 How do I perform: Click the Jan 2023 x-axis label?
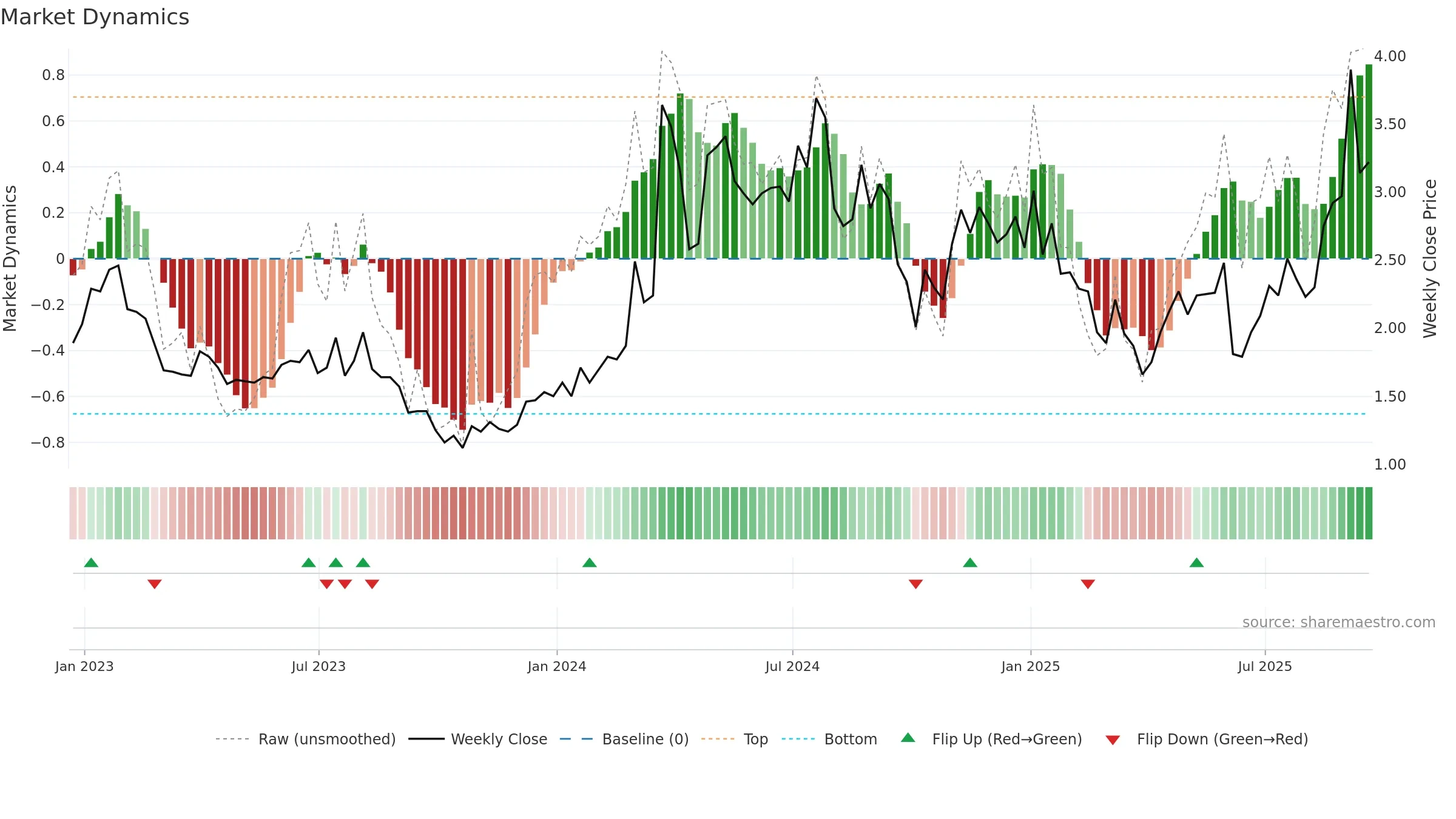tap(84, 666)
